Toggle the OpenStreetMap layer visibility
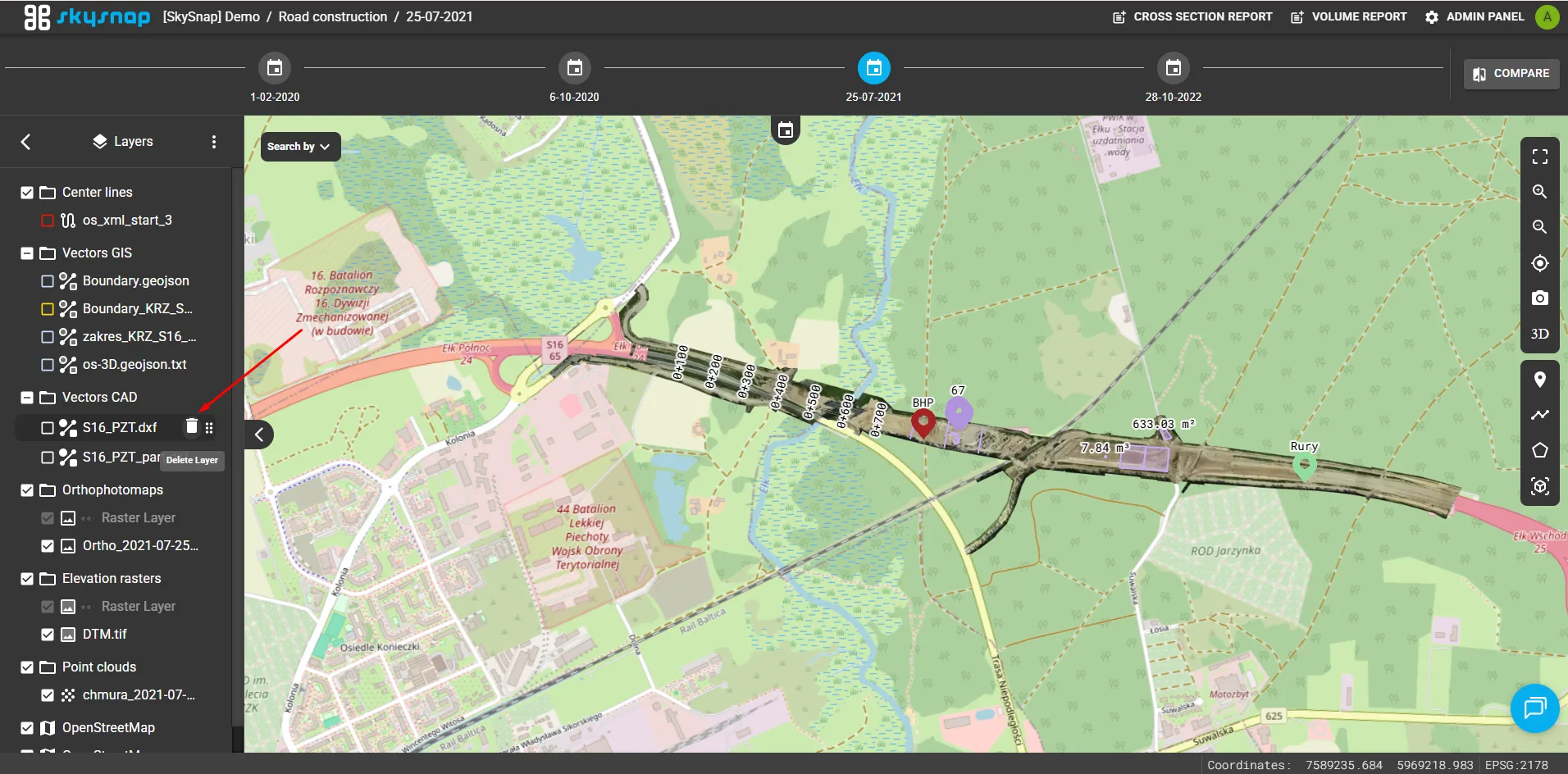The height and width of the screenshot is (774, 1568). 27,728
